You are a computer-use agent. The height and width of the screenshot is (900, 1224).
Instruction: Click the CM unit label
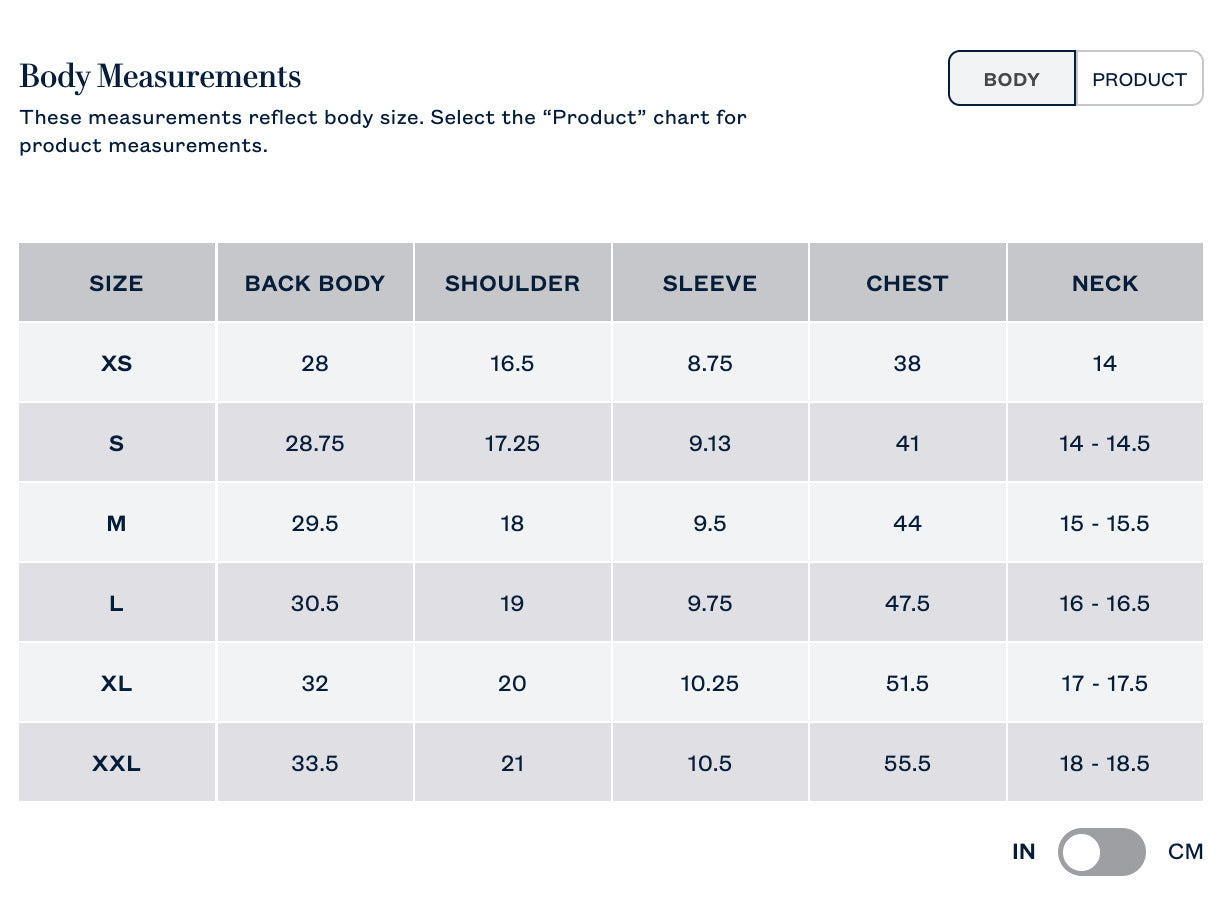(x=1185, y=852)
